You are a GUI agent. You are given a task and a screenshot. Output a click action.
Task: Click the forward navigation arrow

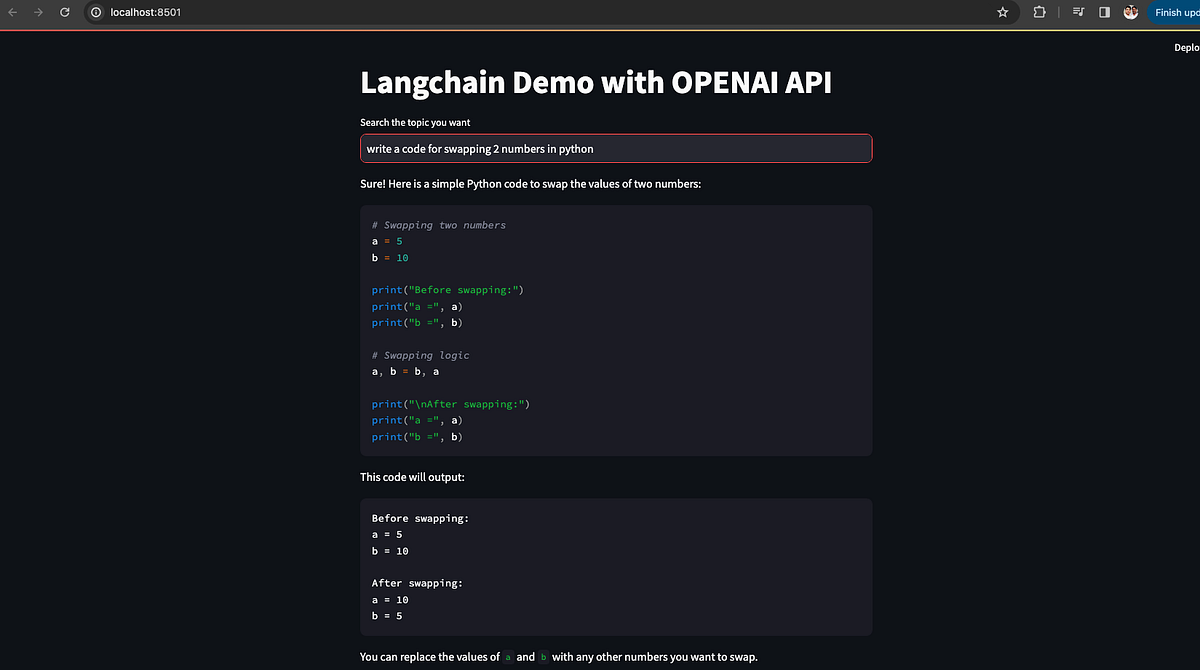38,12
